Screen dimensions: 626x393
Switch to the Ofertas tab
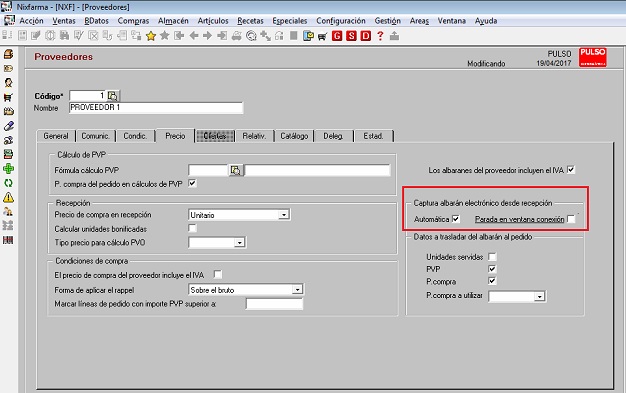(215, 136)
